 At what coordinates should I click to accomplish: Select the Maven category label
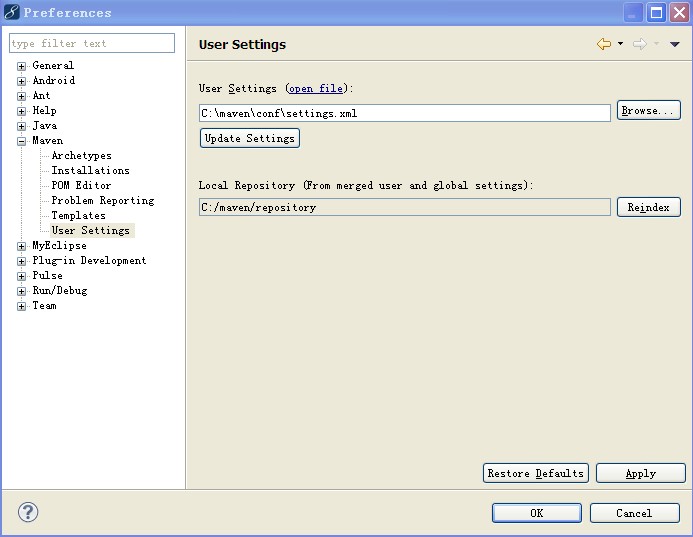tap(48, 141)
